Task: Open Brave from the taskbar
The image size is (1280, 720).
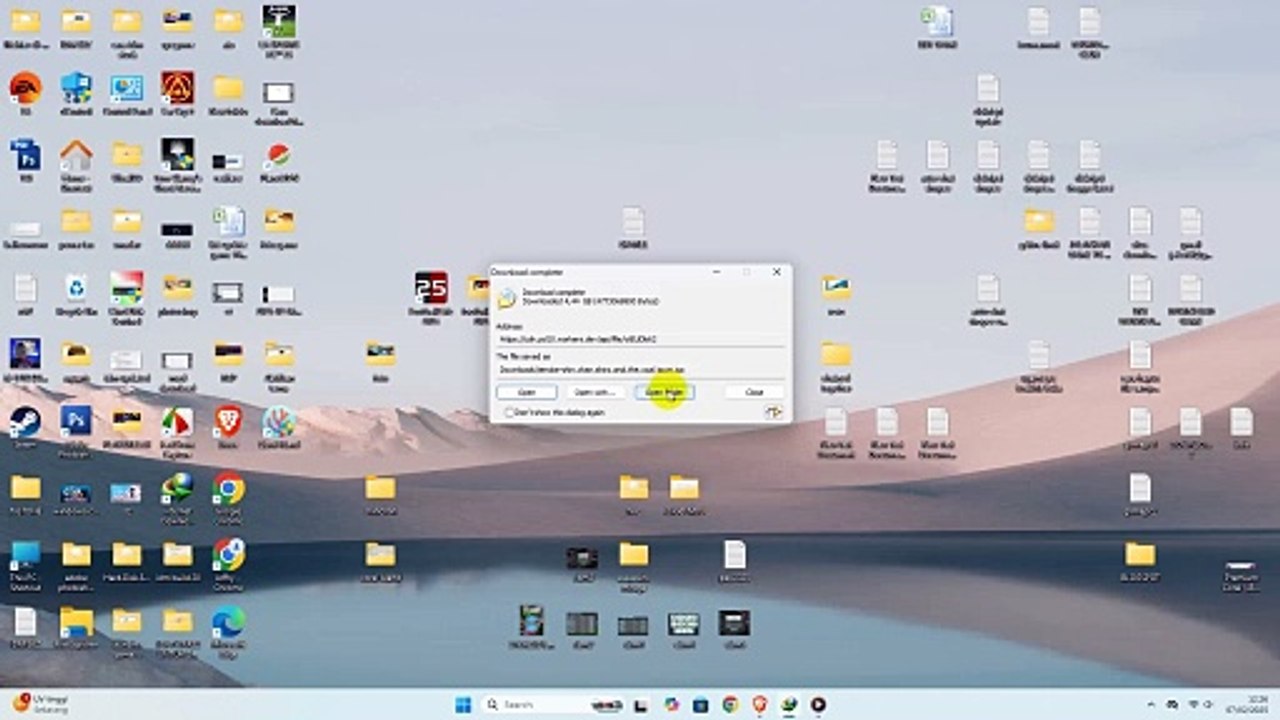Action: click(760, 704)
